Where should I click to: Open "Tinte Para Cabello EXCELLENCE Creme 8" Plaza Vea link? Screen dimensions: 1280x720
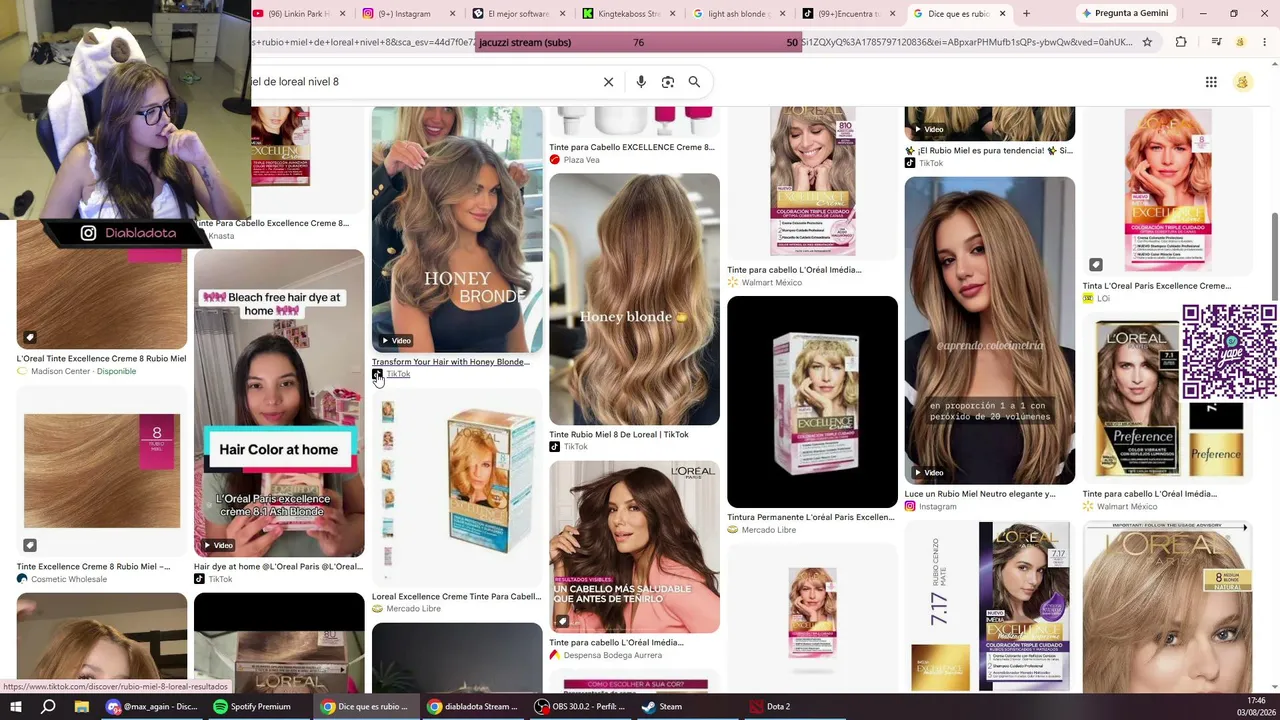click(632, 147)
